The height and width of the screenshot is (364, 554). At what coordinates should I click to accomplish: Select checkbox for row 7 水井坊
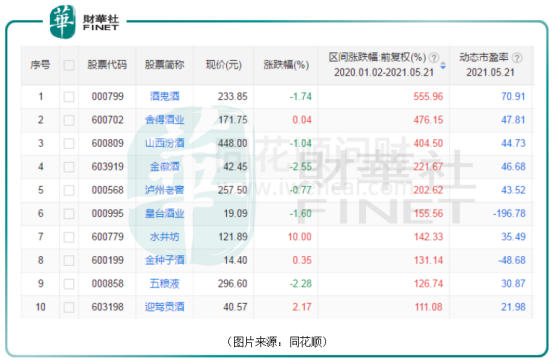tap(69, 237)
